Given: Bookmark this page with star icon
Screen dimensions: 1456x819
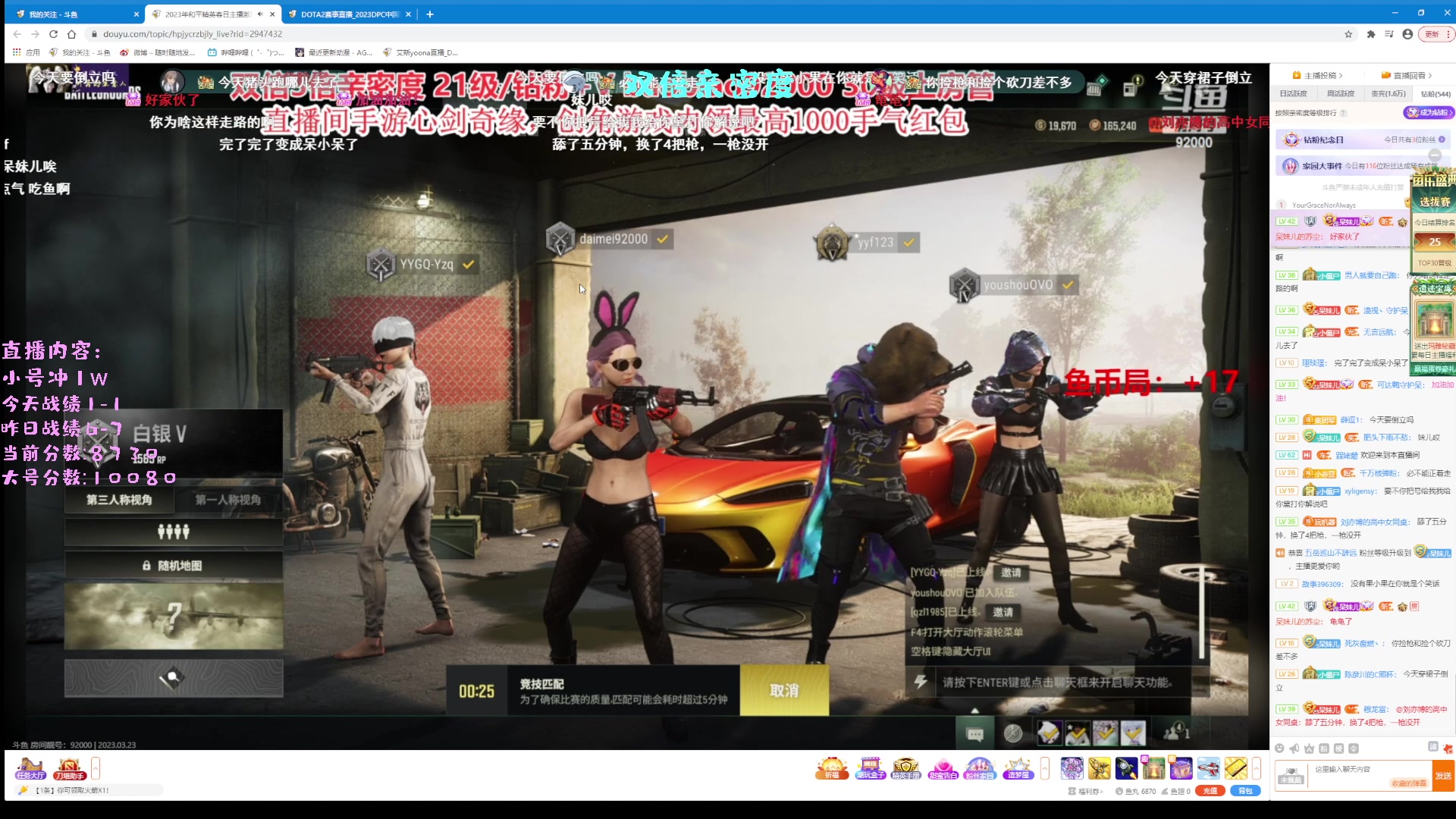Looking at the screenshot, I should (x=1348, y=34).
